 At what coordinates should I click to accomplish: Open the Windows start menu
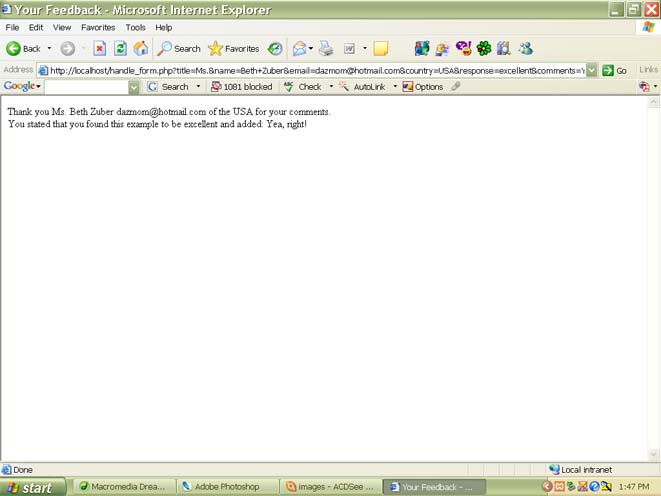pos(32,488)
